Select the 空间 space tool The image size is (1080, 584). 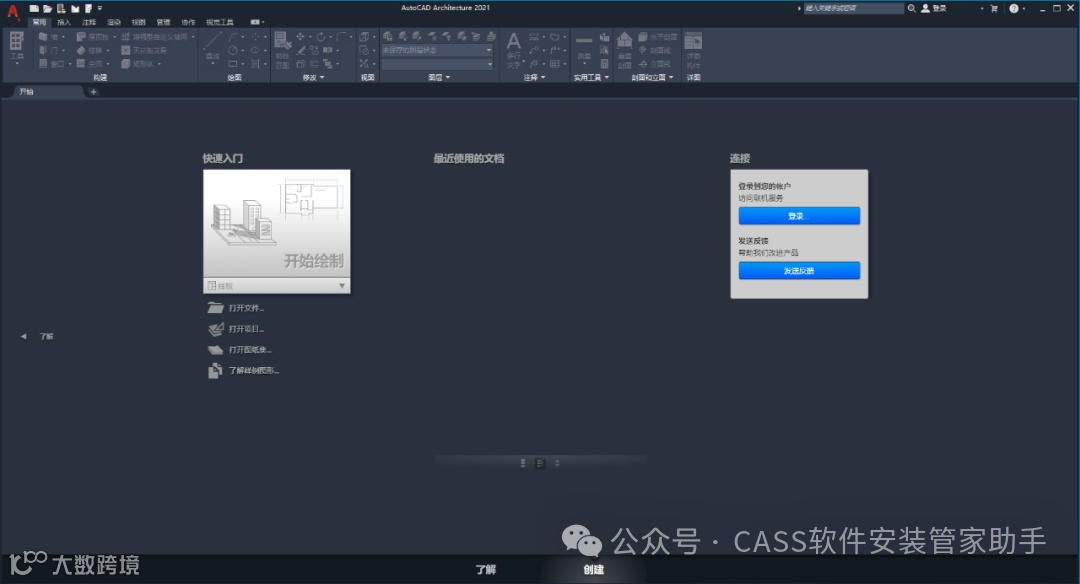coord(92,63)
